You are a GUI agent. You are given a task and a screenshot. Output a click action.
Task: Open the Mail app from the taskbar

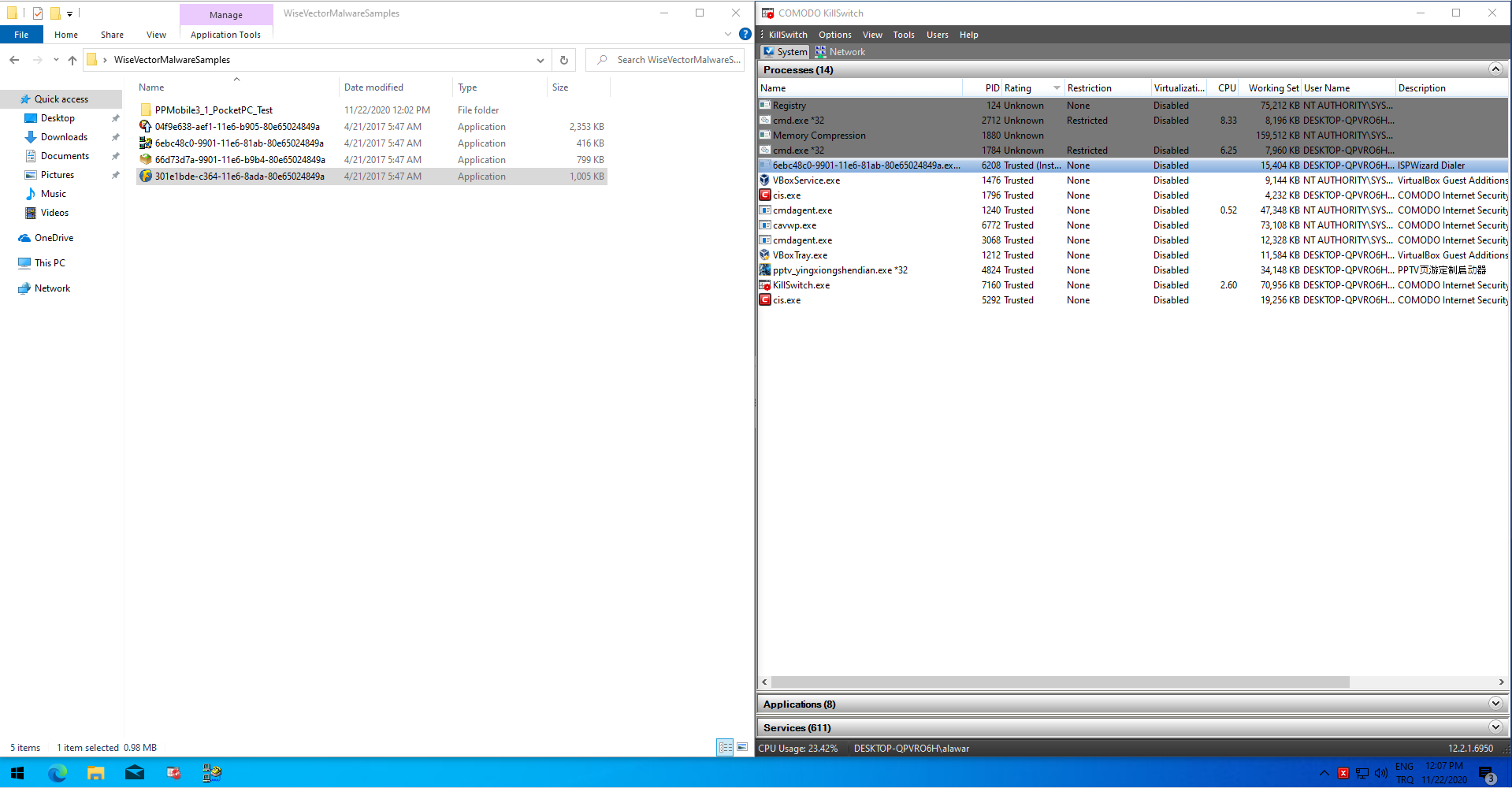pyautogui.click(x=135, y=773)
